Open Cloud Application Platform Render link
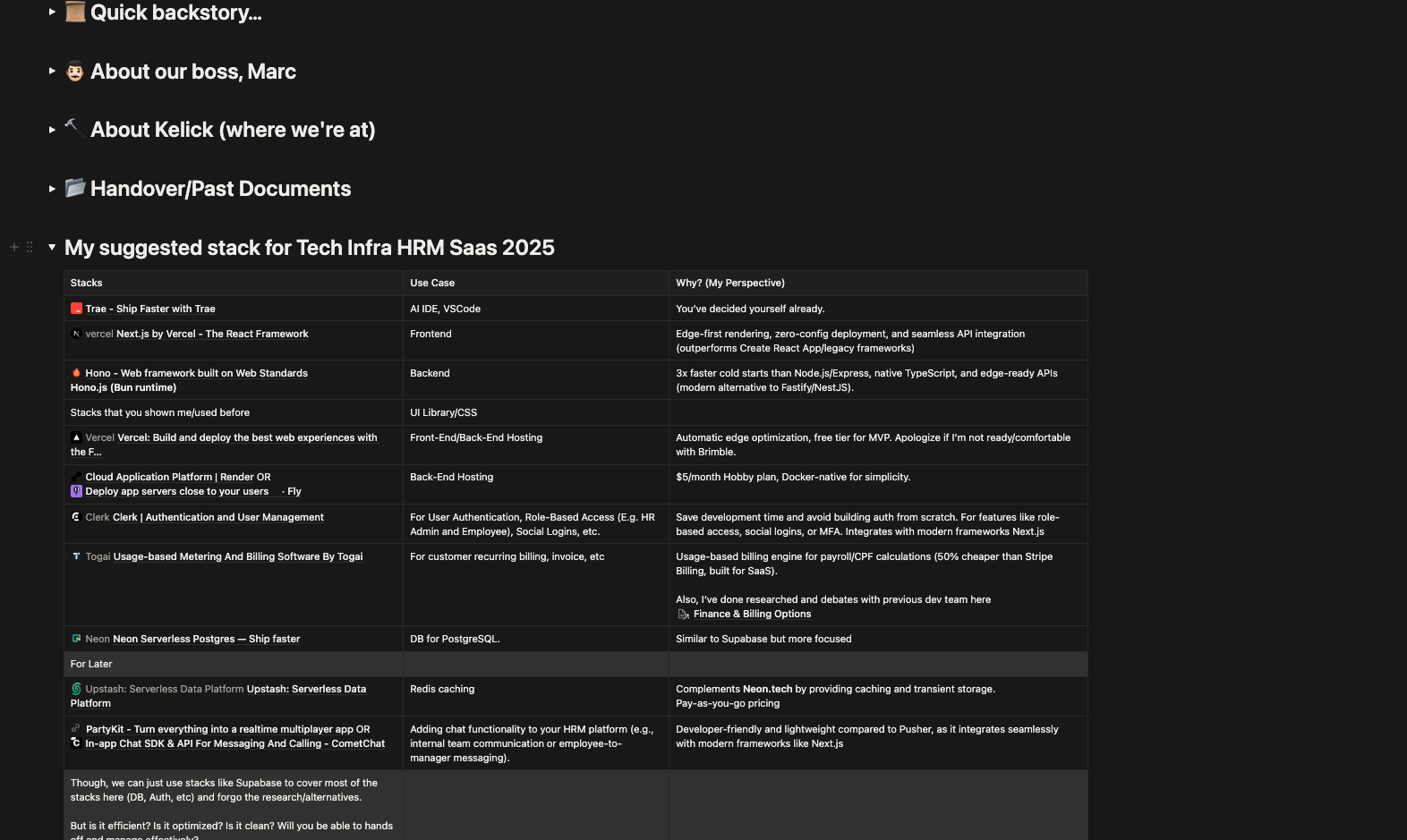The image size is (1407, 840). click(x=170, y=477)
